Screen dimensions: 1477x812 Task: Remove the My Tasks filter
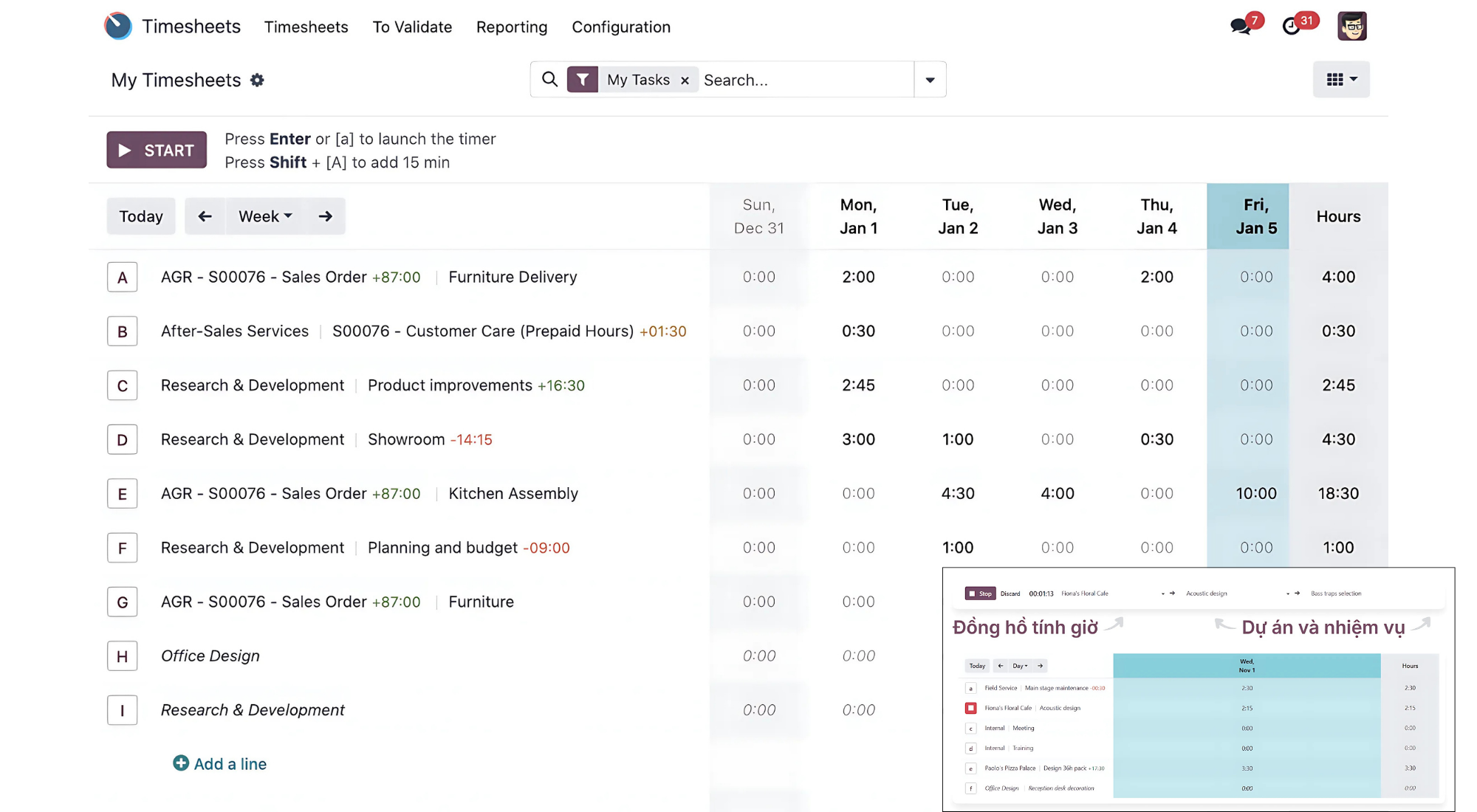point(685,80)
